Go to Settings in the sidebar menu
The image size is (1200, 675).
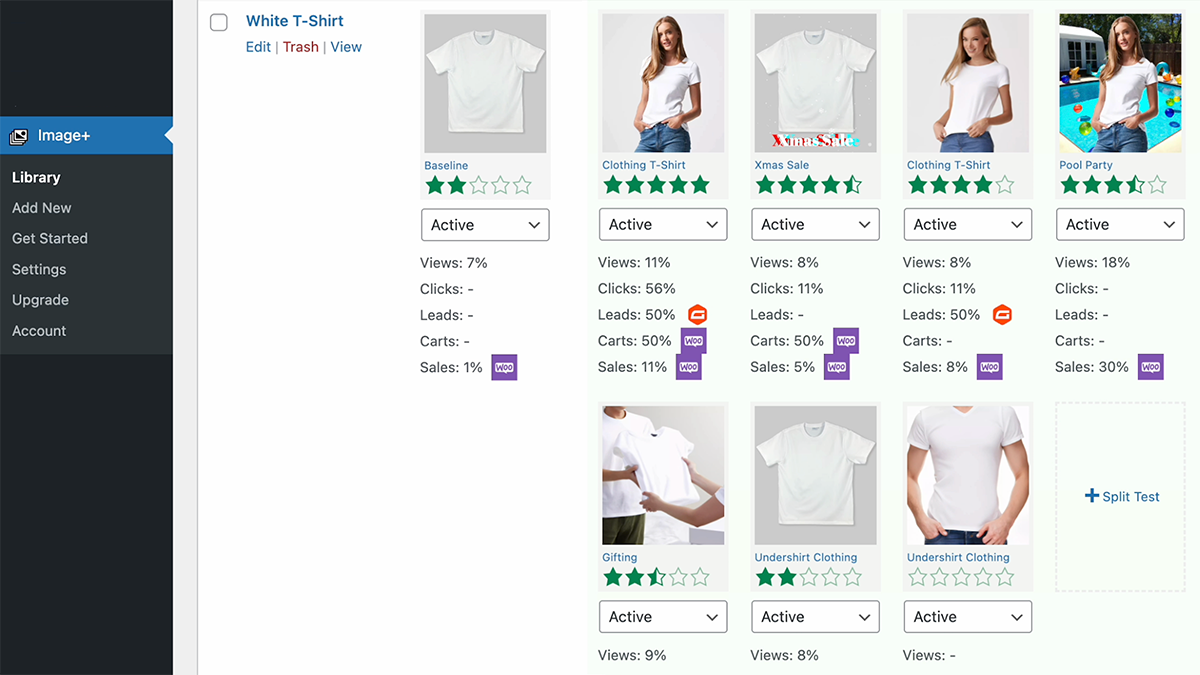[x=39, y=269]
